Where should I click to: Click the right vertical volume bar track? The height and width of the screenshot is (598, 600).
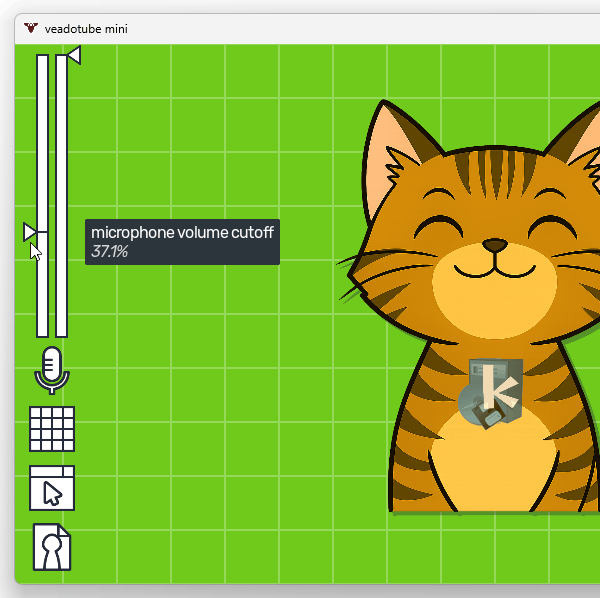(61, 200)
